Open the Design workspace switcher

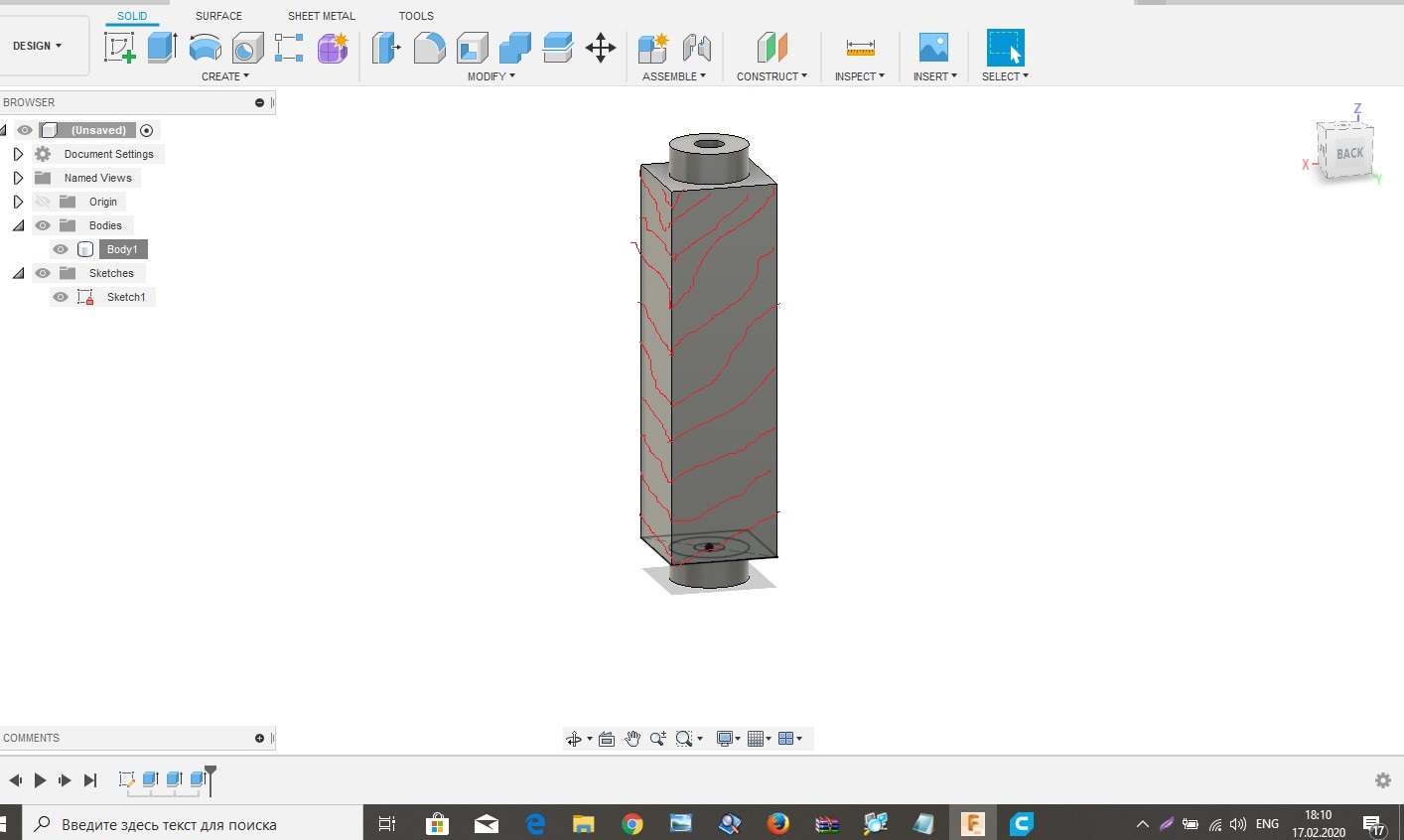pyautogui.click(x=34, y=46)
